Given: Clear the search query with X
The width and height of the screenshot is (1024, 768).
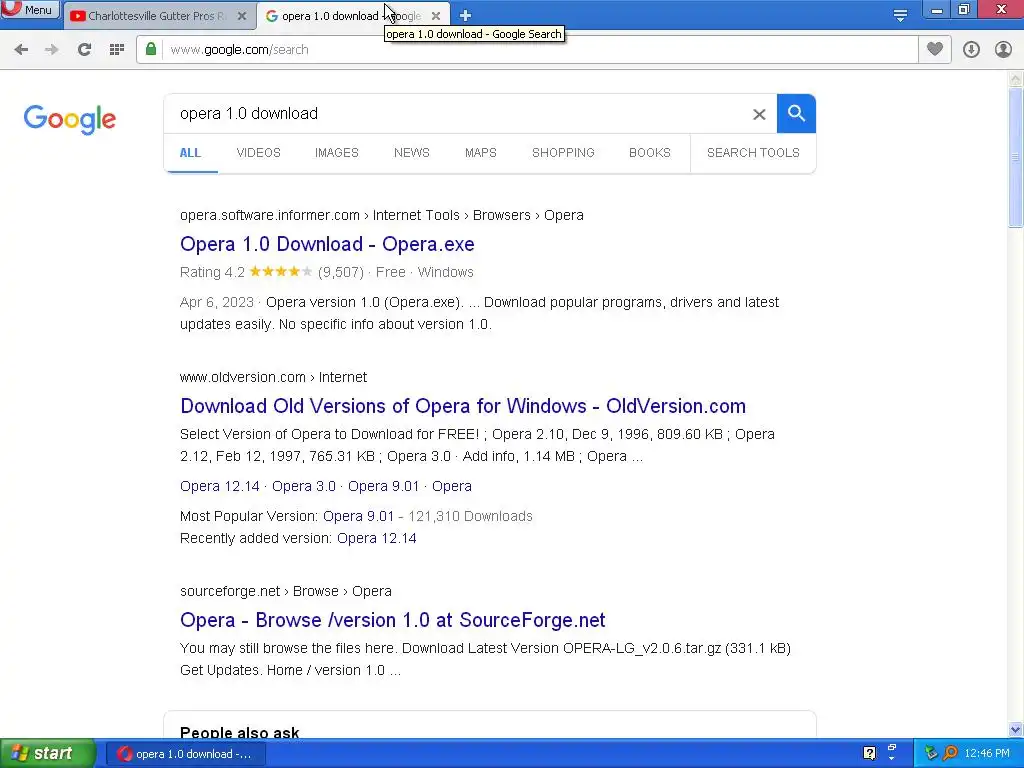Looking at the screenshot, I should [x=759, y=114].
